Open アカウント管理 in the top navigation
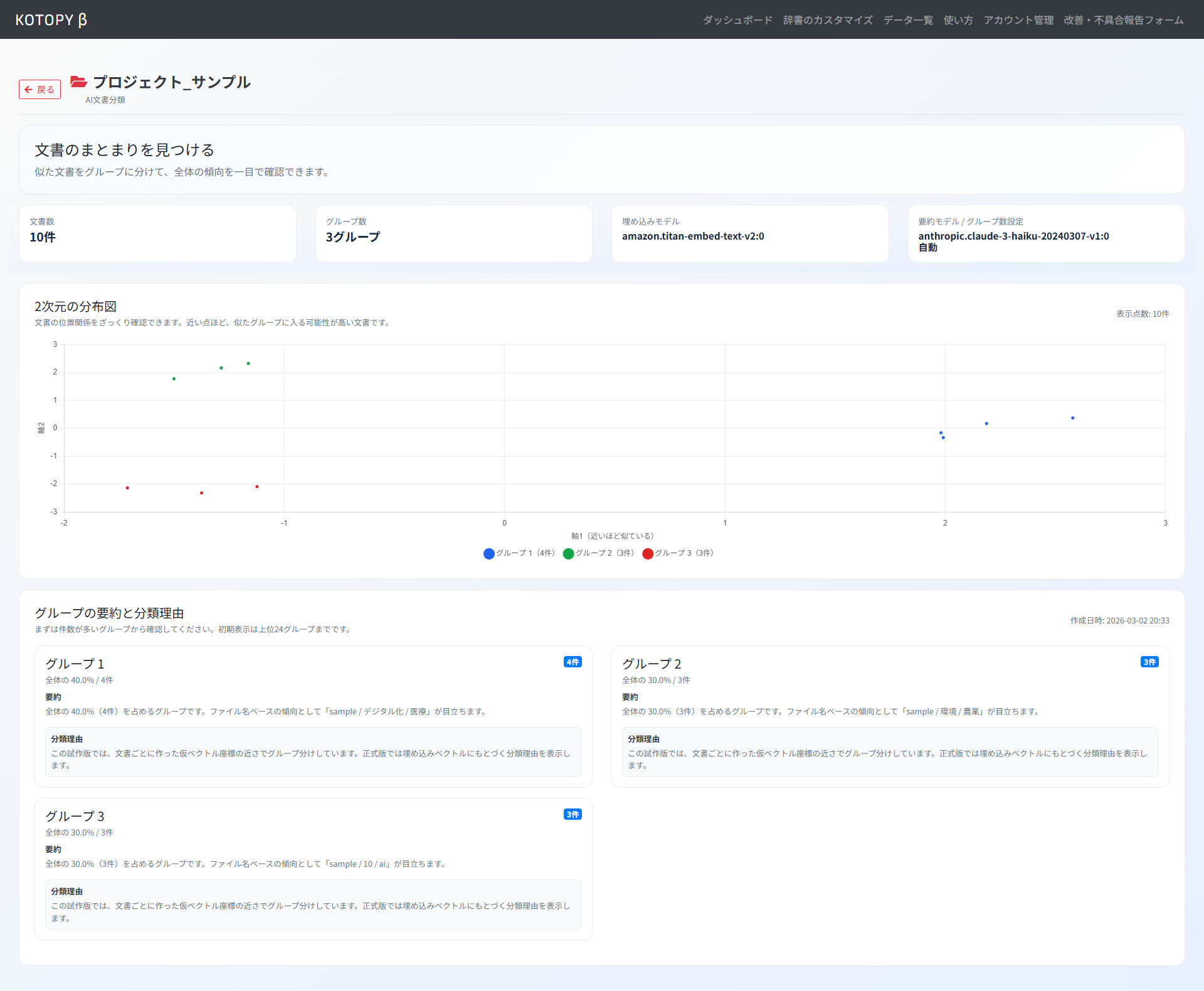The image size is (1204, 991). pyautogui.click(x=1018, y=20)
